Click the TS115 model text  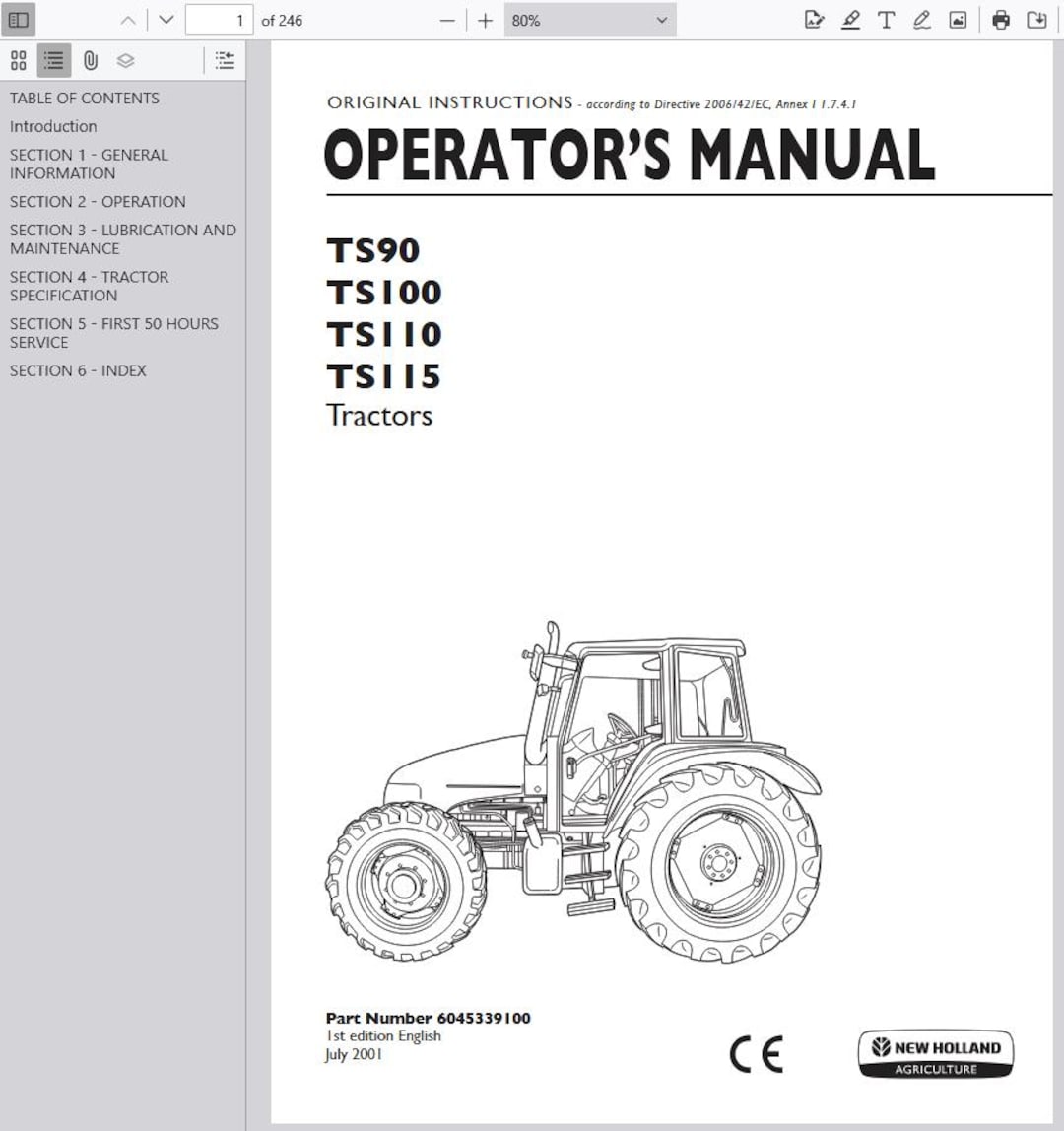[x=384, y=375]
